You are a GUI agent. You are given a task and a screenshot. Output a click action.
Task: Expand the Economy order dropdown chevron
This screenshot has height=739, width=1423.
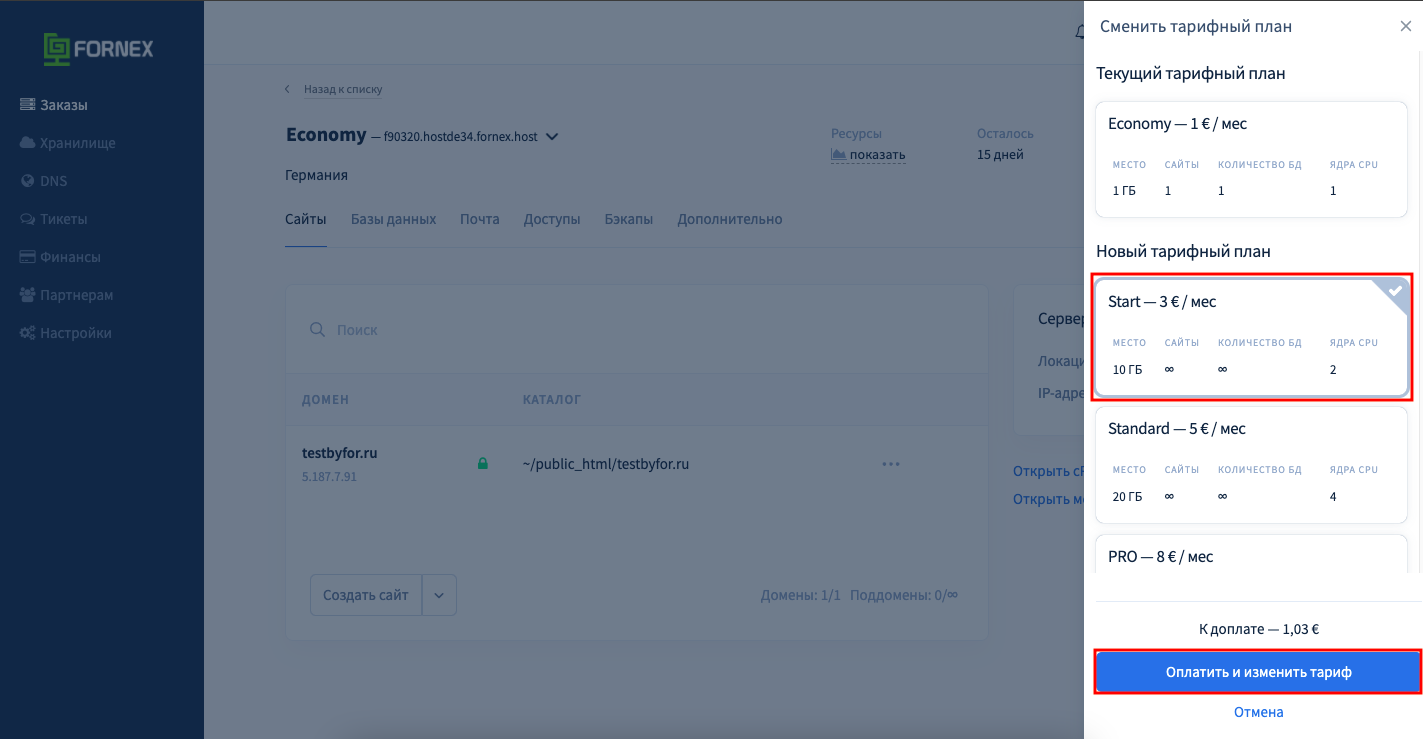pyautogui.click(x=552, y=137)
